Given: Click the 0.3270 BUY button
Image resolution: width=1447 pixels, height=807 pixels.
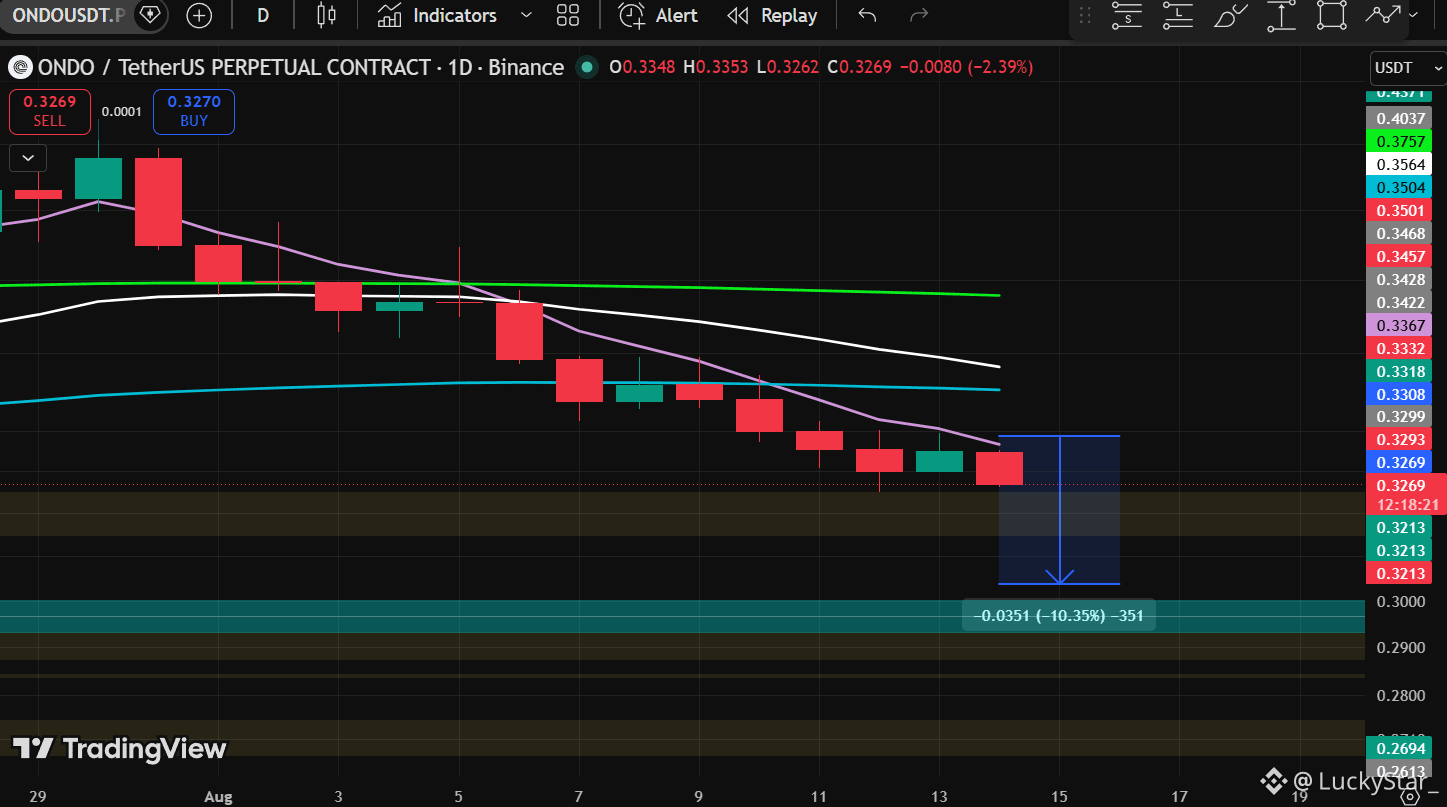Looking at the screenshot, I should (194, 111).
